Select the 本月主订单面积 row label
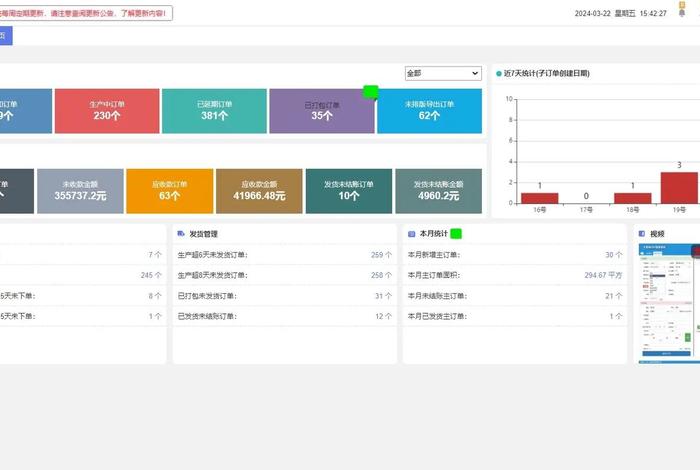 coord(434,275)
